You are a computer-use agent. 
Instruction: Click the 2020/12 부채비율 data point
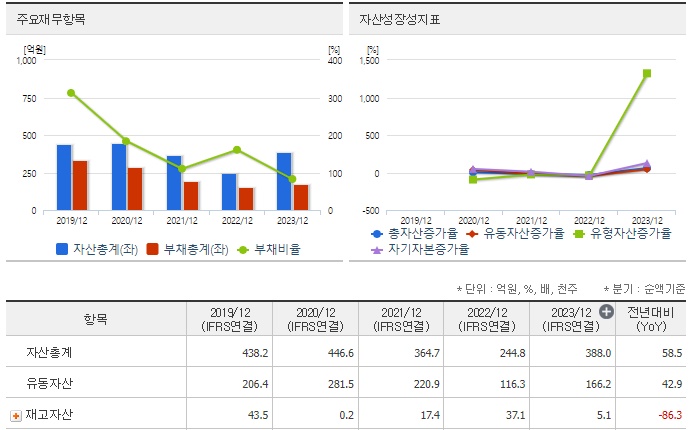tap(126, 141)
